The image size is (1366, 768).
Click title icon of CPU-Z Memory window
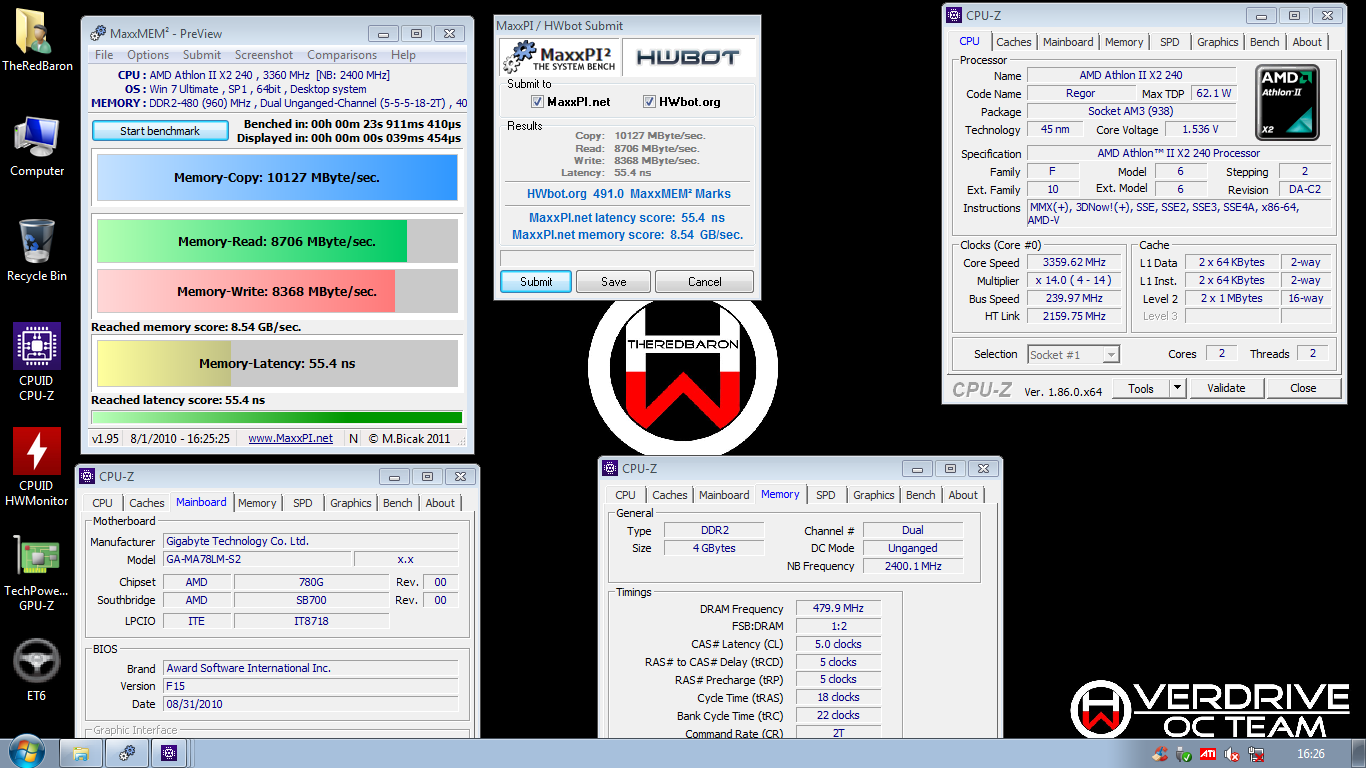coord(610,468)
